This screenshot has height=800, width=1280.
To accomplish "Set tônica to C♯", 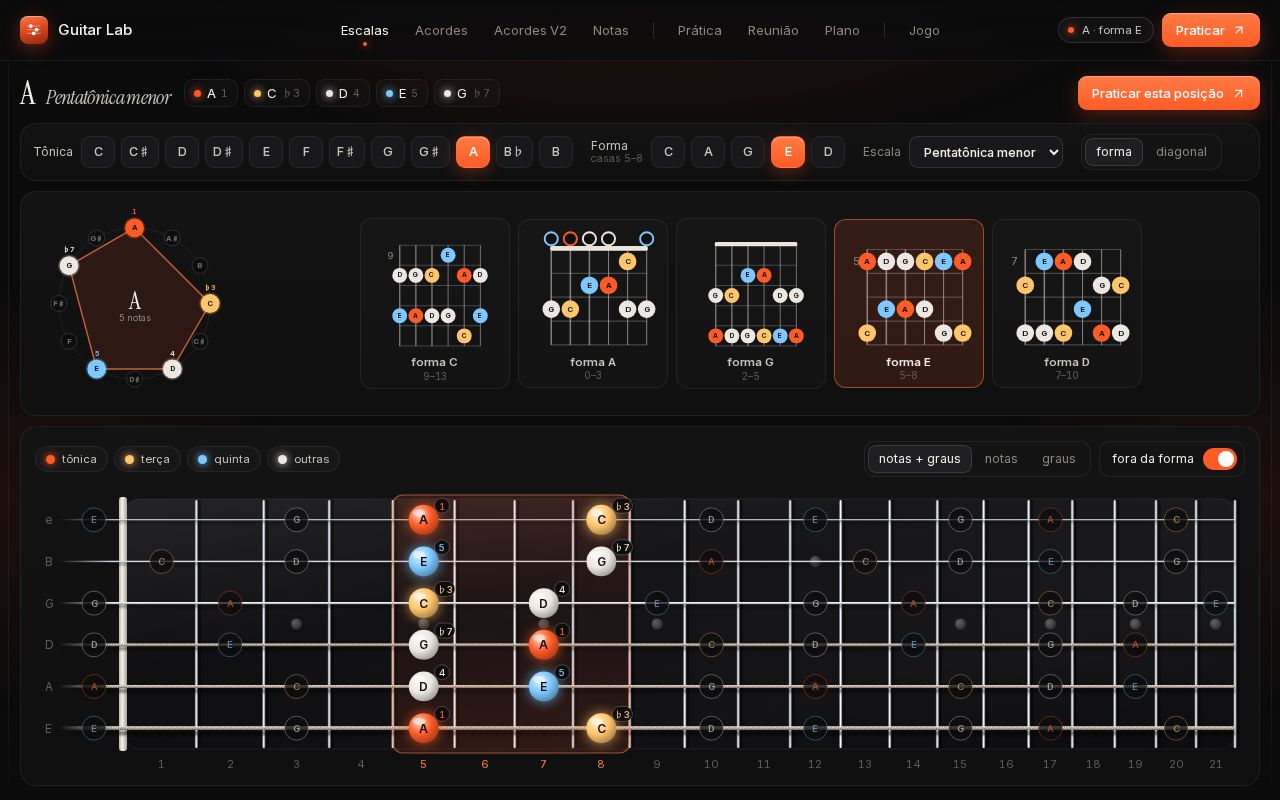I will coord(140,152).
